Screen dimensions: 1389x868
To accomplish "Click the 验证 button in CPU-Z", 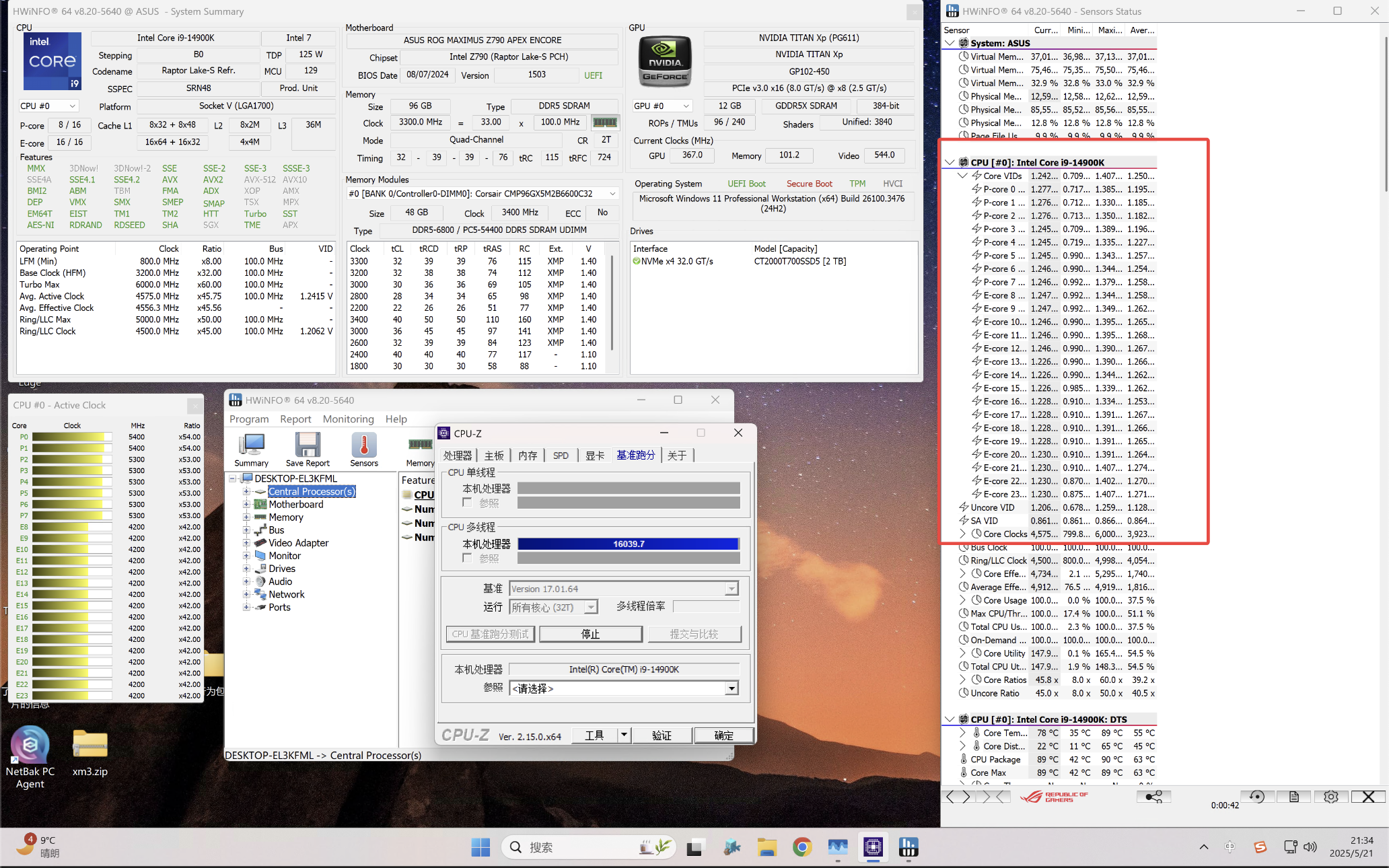I will pyautogui.click(x=662, y=735).
